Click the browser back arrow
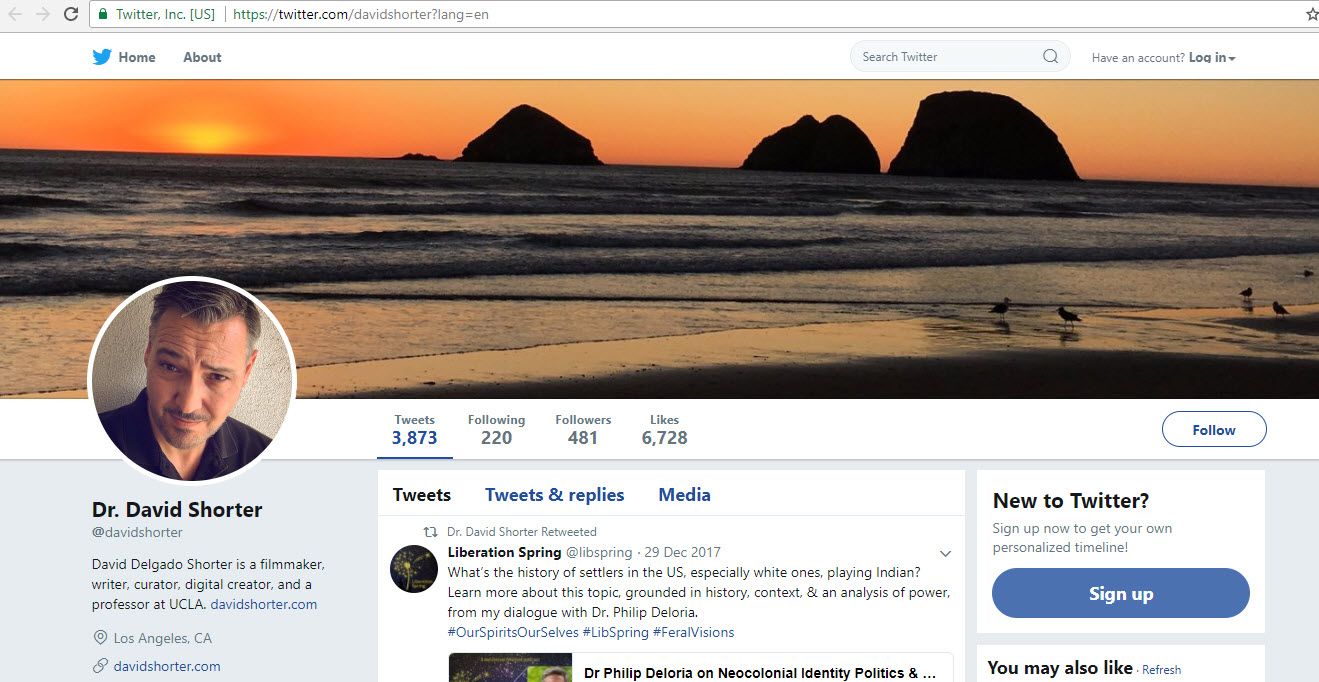 click(x=15, y=14)
